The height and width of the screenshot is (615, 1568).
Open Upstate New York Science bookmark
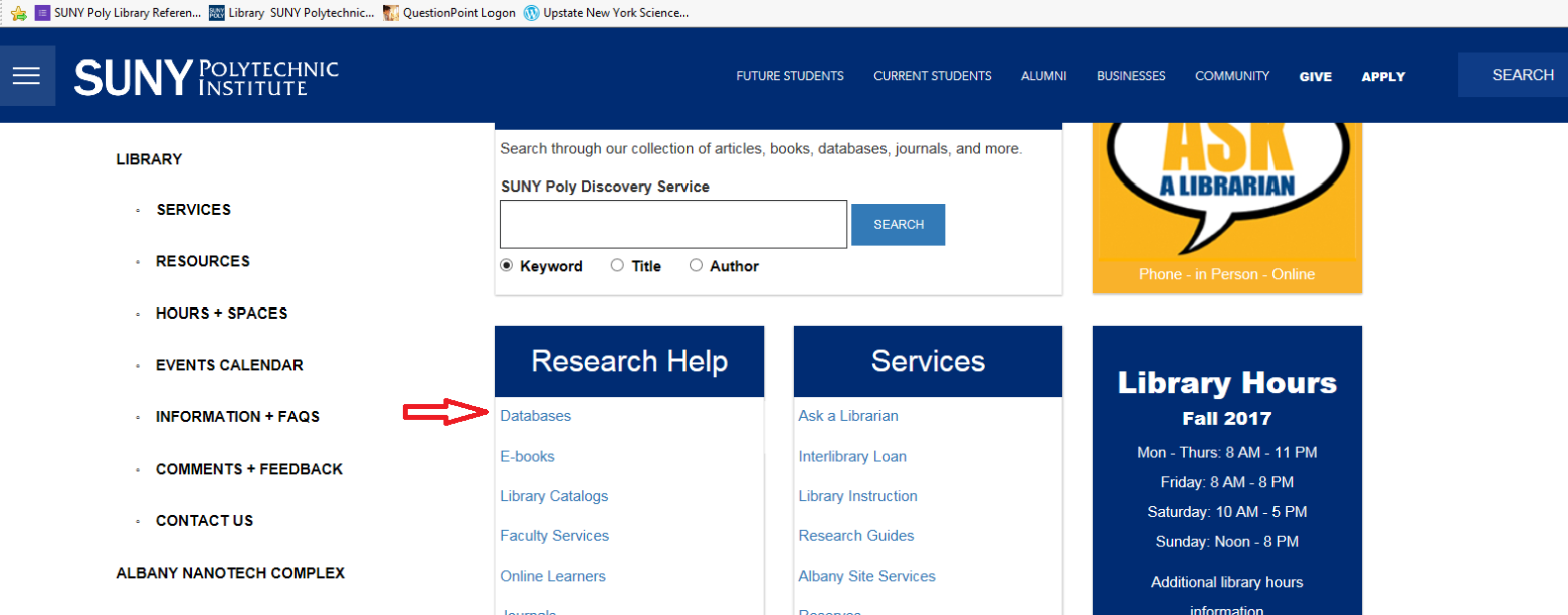(606, 13)
